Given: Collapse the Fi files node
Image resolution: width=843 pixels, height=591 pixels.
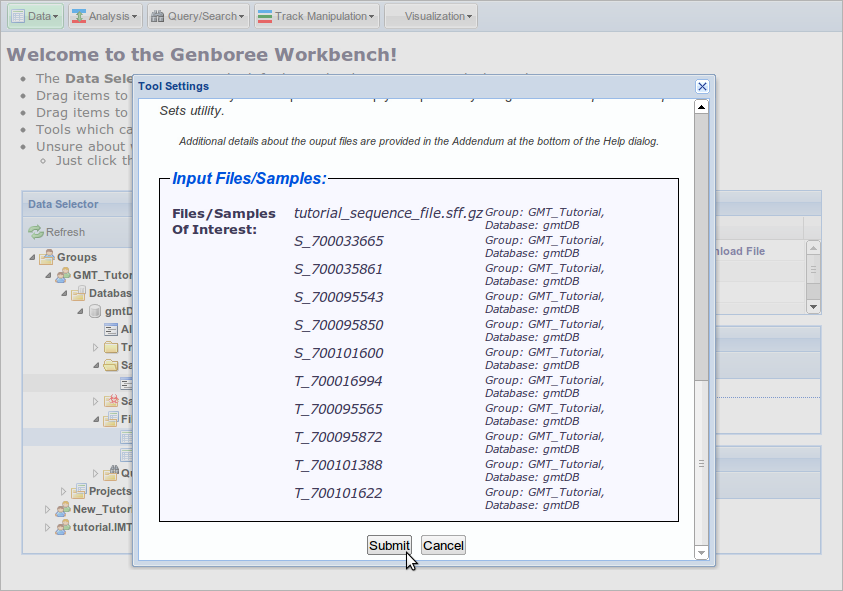Looking at the screenshot, I should click(x=96, y=419).
